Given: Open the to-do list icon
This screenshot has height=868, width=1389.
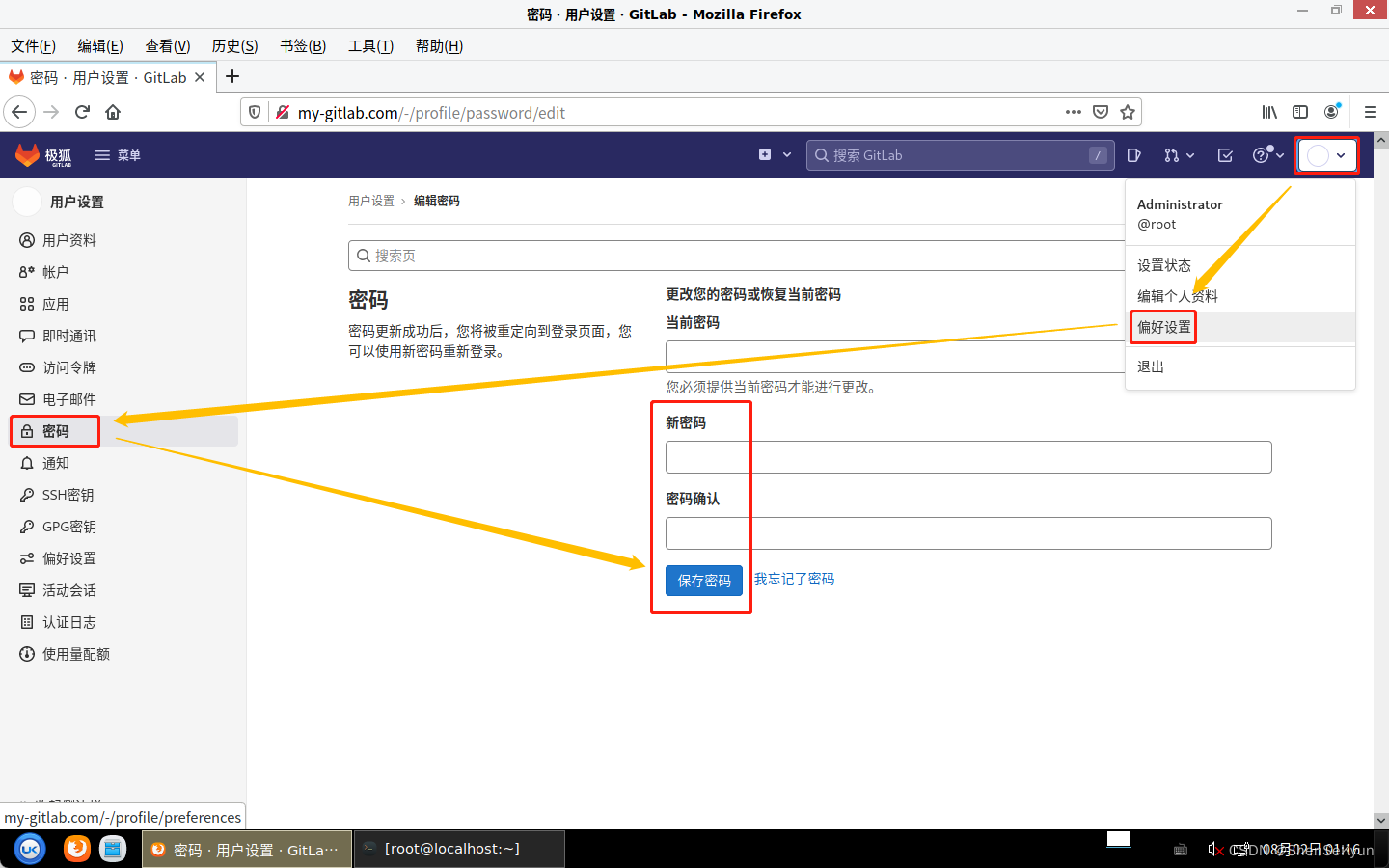Looking at the screenshot, I should (x=1225, y=155).
